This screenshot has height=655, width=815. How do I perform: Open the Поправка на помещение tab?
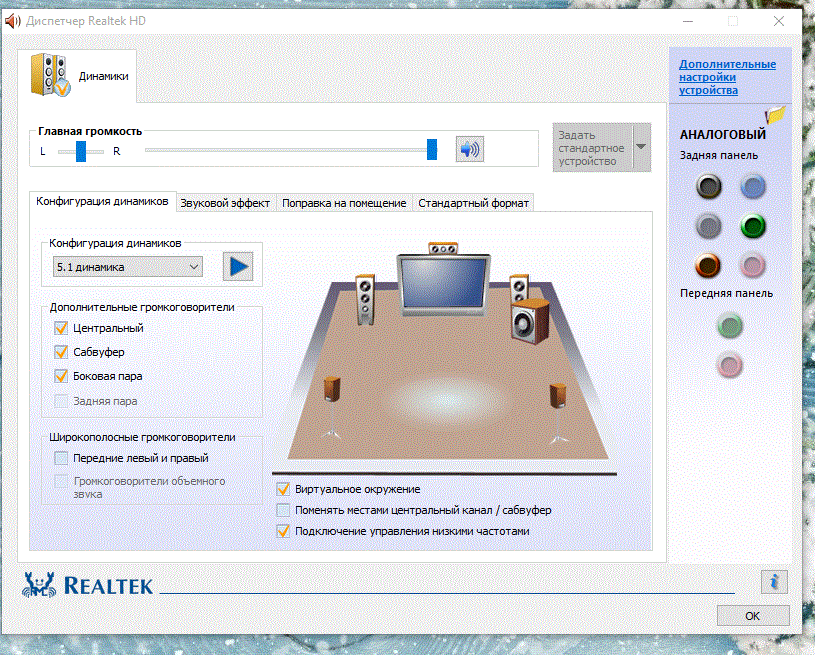click(x=344, y=203)
